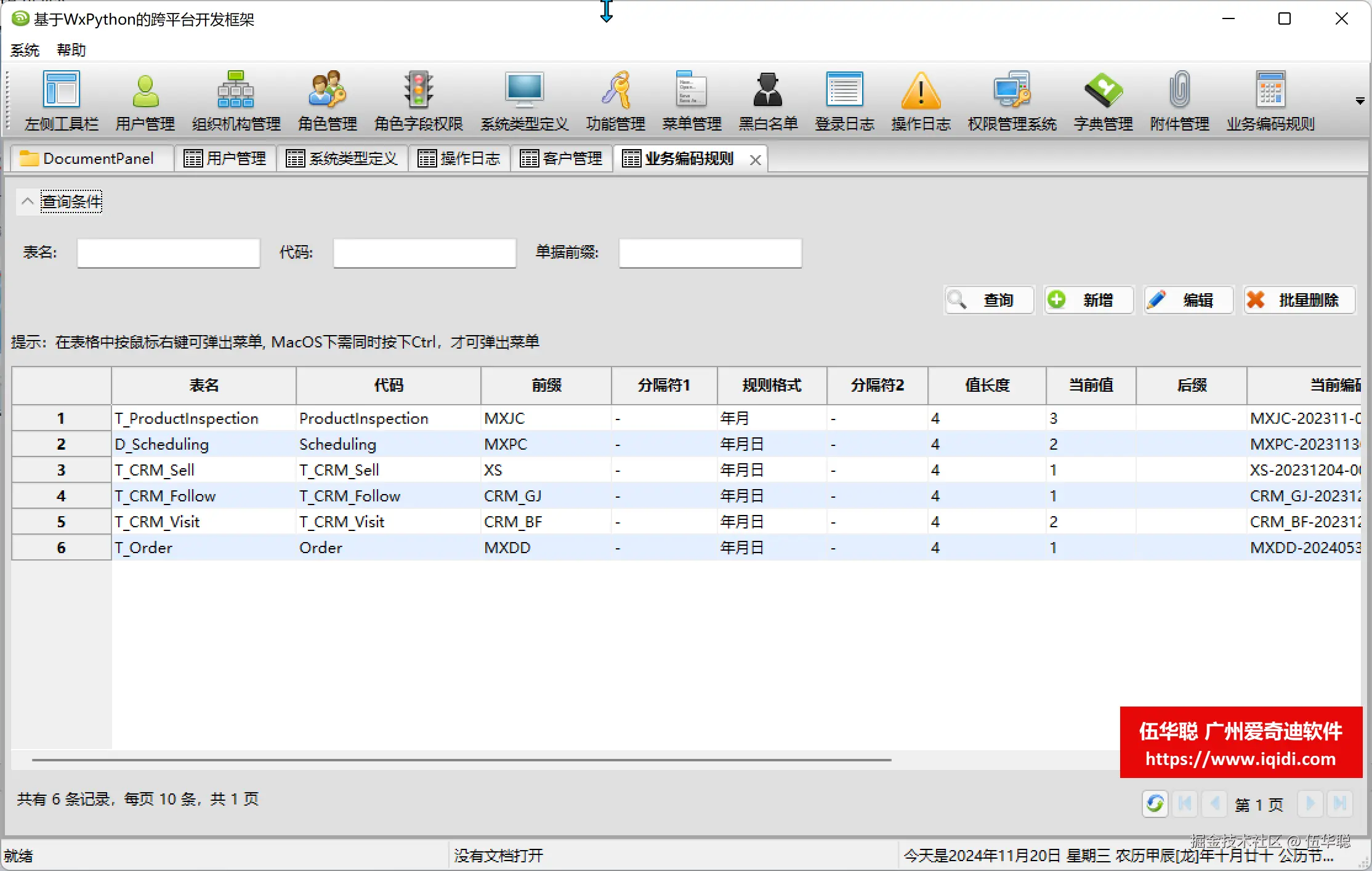Switch to the 客户管理 tab
The height and width of the screenshot is (871, 1372).
point(561,159)
